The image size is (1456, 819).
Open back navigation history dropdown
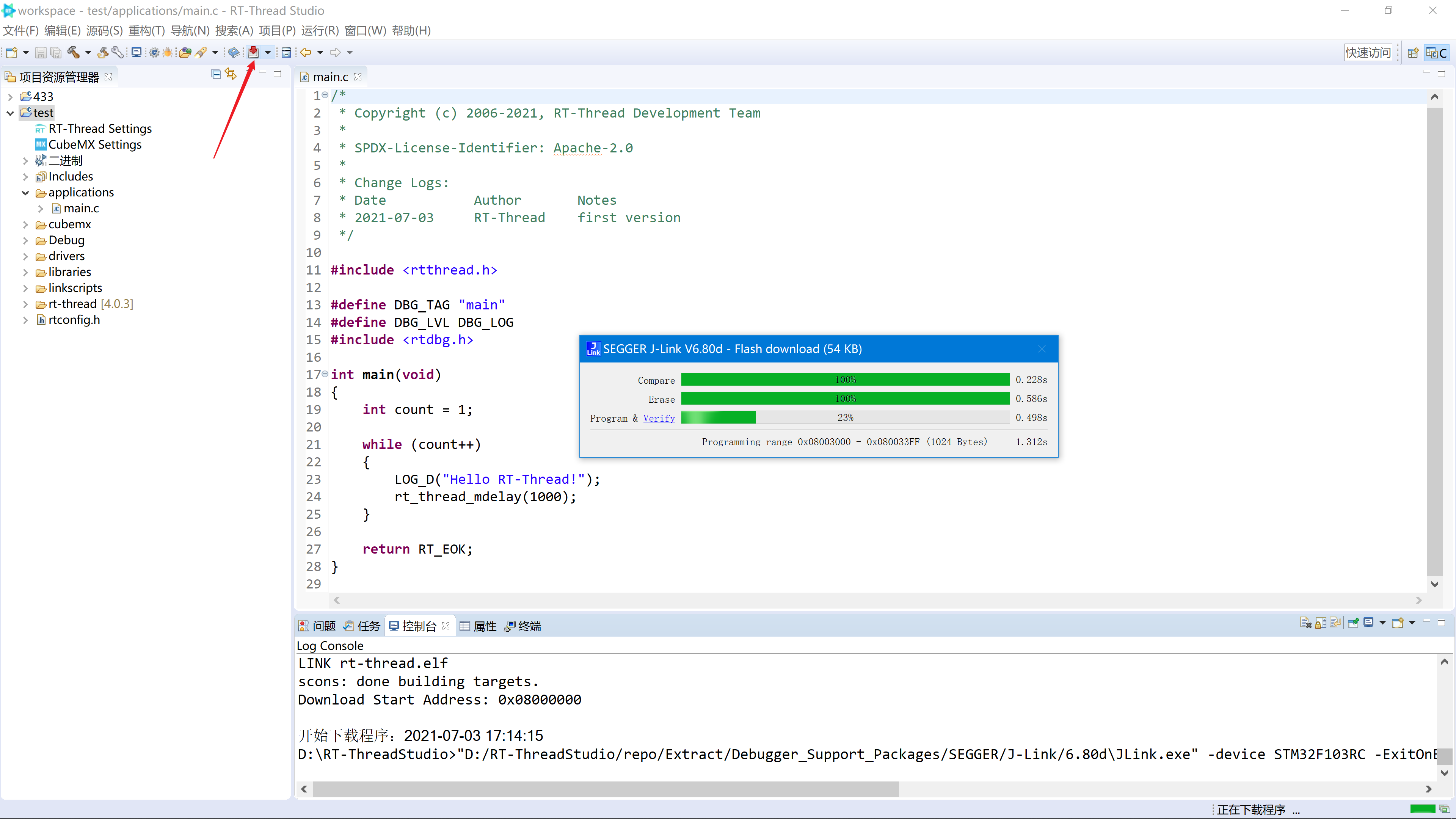(x=320, y=53)
